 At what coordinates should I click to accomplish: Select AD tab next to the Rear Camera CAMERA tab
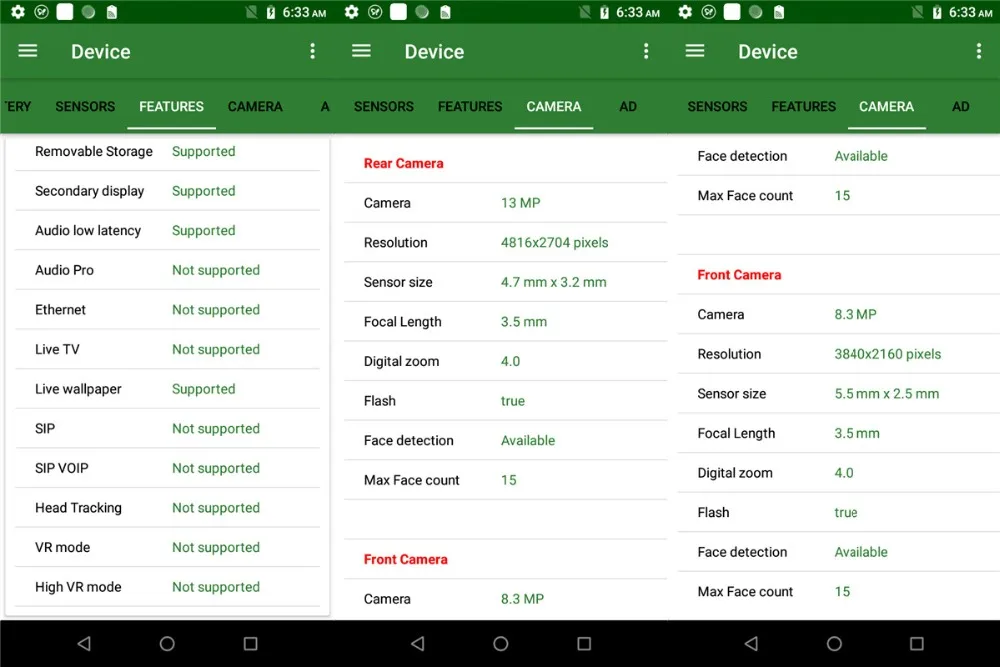pyautogui.click(x=628, y=106)
